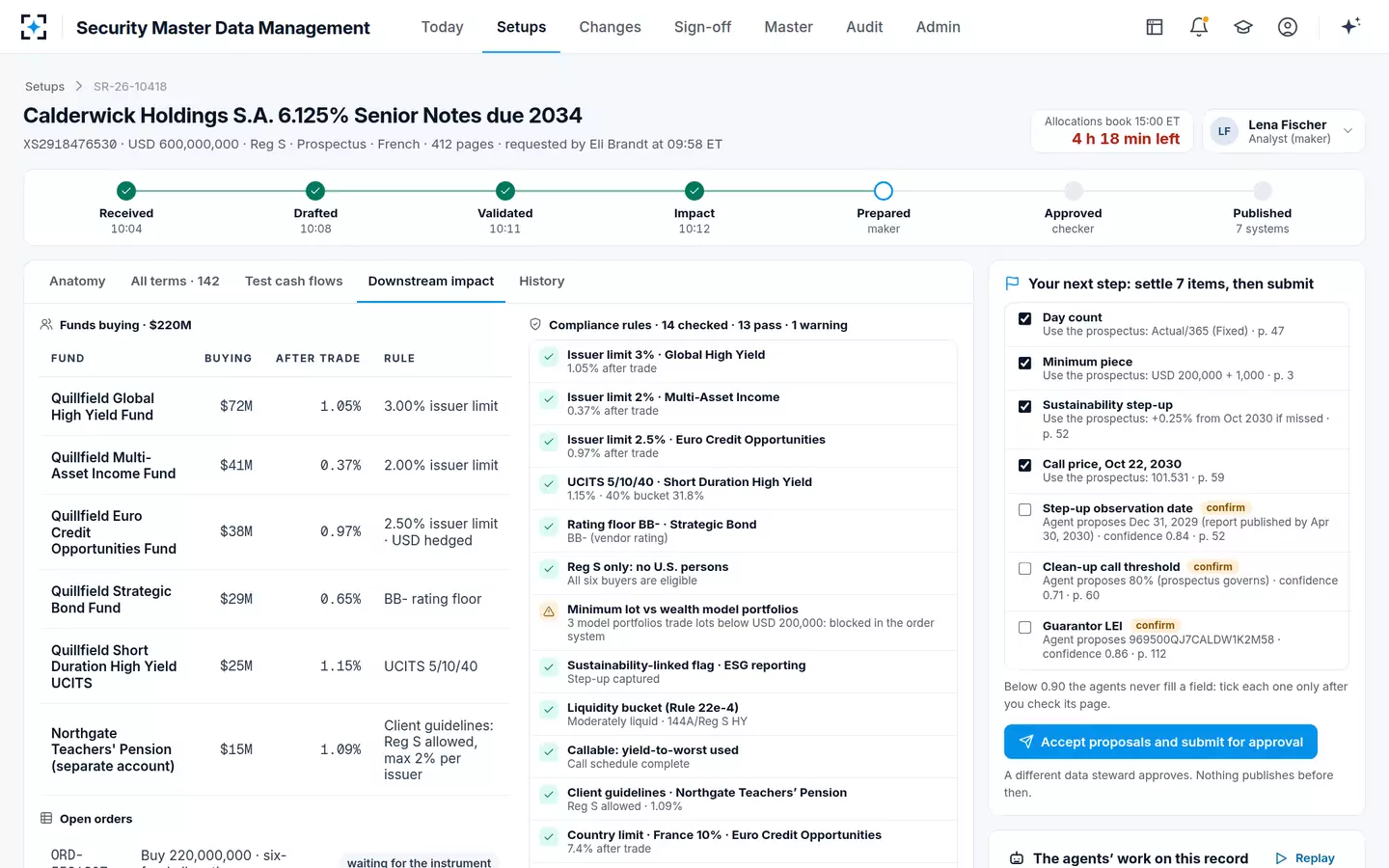The width and height of the screenshot is (1389, 868).
Task: Expand the Lena Fischer user dropdown
Action: tap(1284, 131)
